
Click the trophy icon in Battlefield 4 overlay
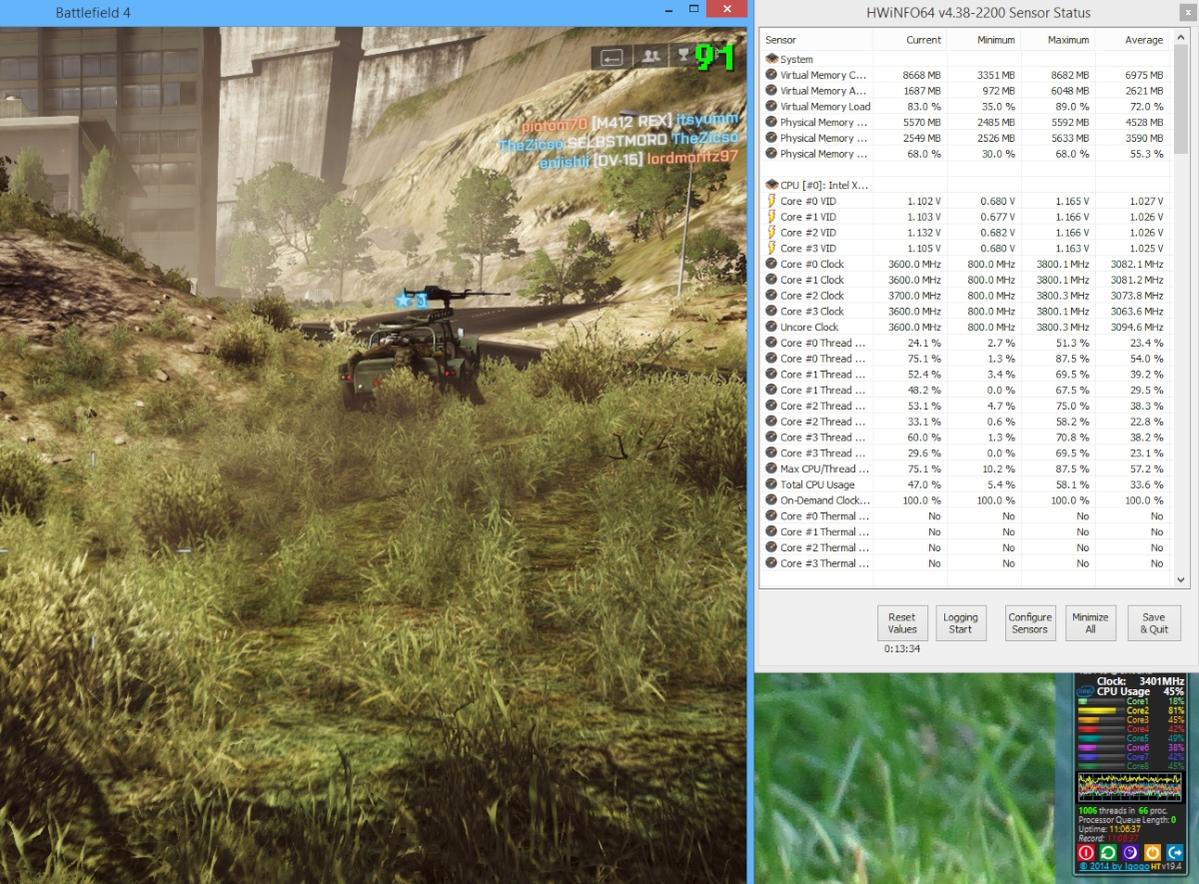point(682,56)
